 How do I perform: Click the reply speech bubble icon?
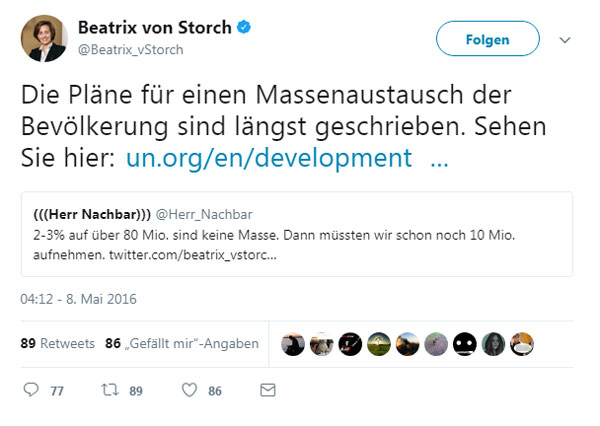tap(30, 390)
